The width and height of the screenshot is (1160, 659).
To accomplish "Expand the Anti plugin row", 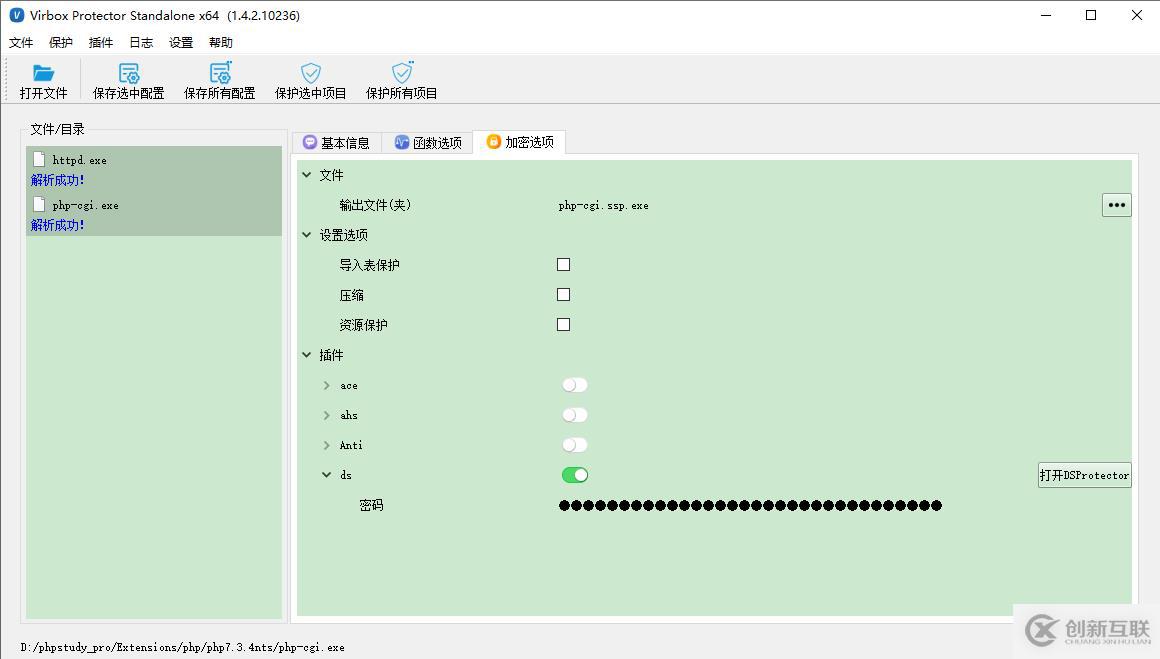I will coord(326,445).
